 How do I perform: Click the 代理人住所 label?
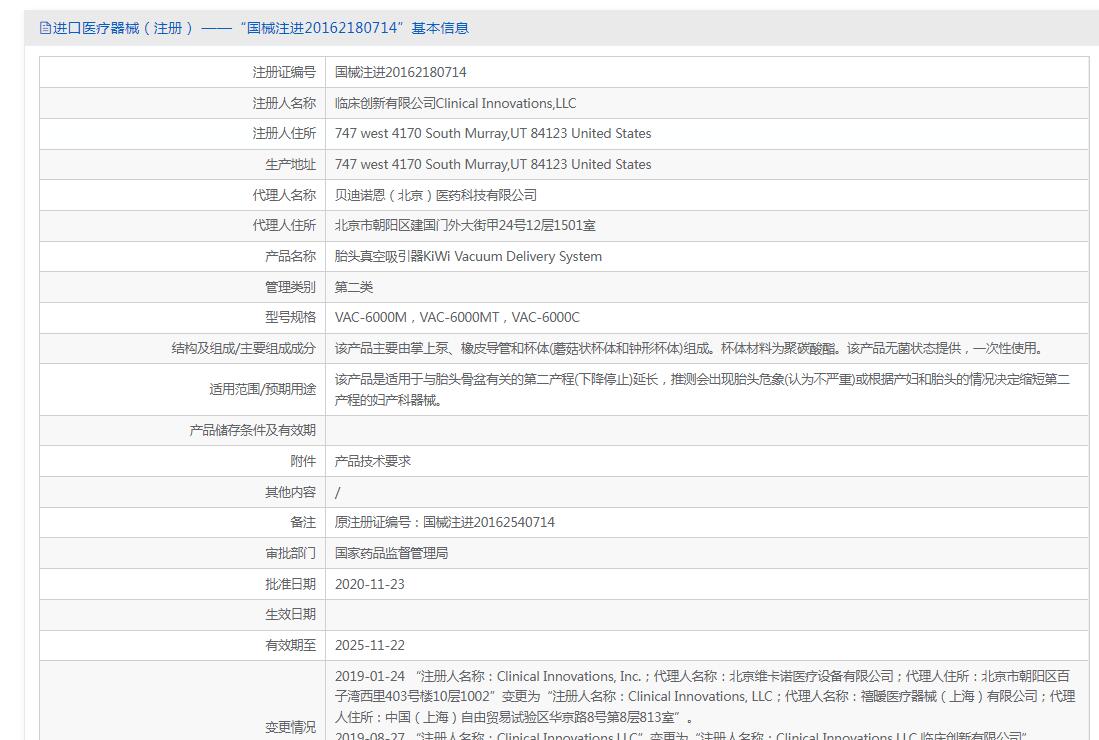pyautogui.click(x=284, y=225)
